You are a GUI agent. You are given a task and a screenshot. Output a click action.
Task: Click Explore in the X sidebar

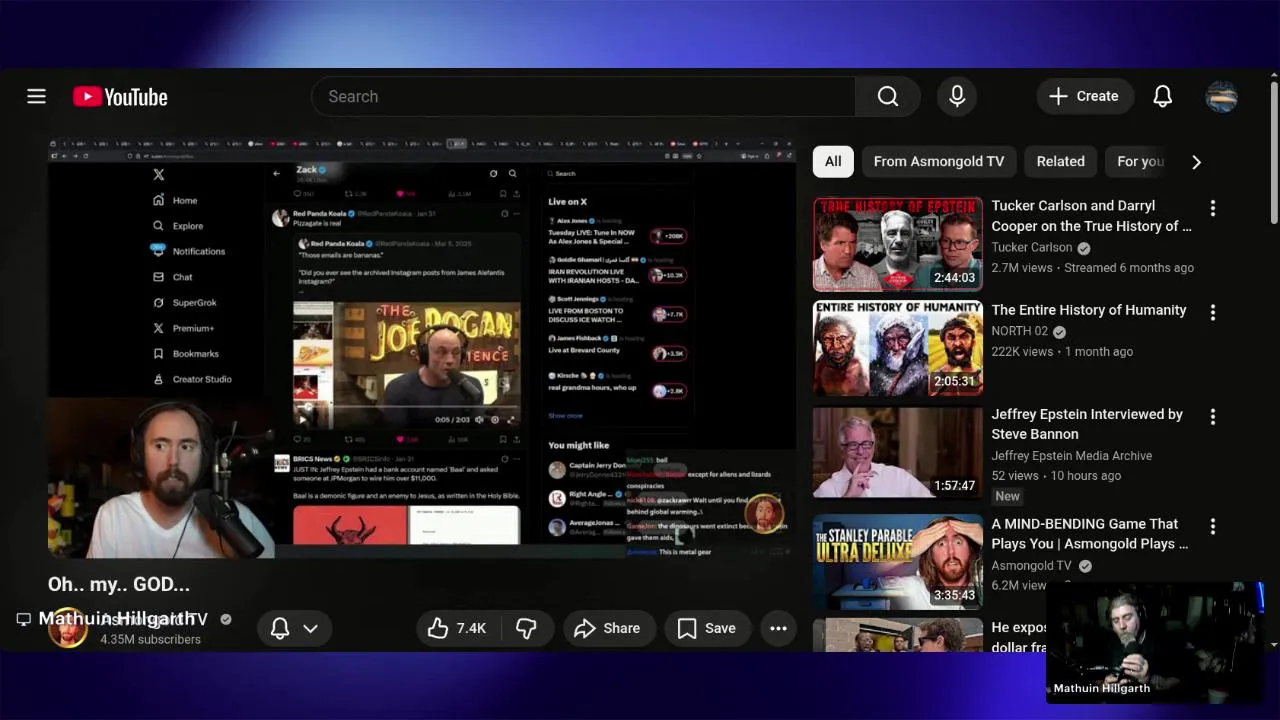click(178, 226)
